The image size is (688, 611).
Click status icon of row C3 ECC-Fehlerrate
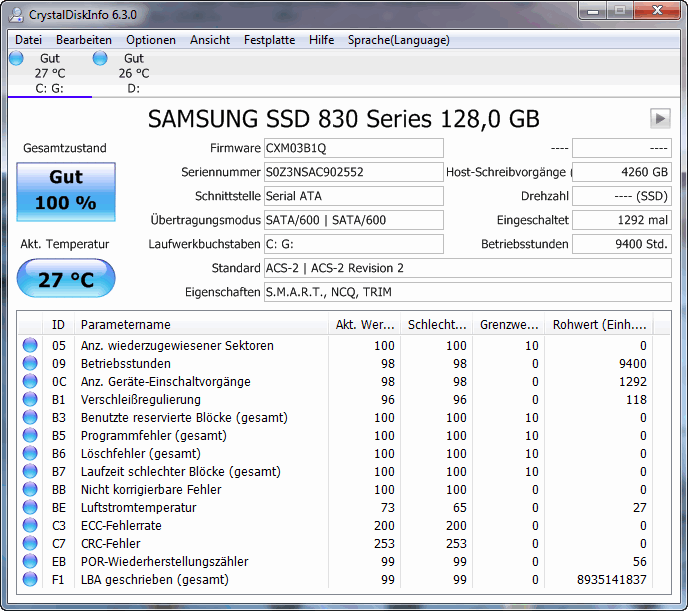[30, 525]
